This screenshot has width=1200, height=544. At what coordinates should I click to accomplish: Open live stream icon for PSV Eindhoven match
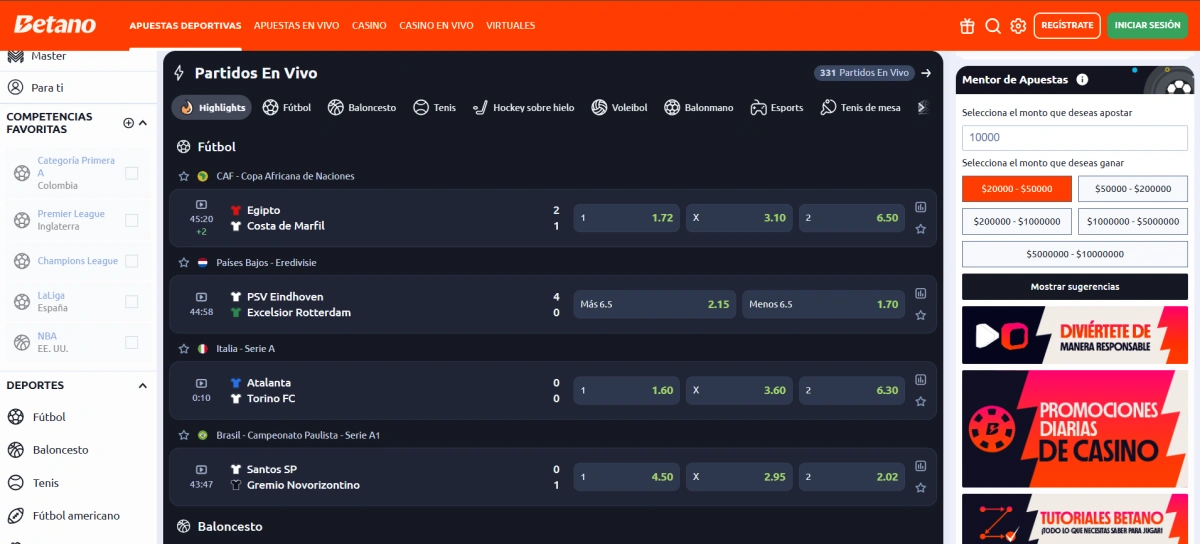click(x=201, y=297)
